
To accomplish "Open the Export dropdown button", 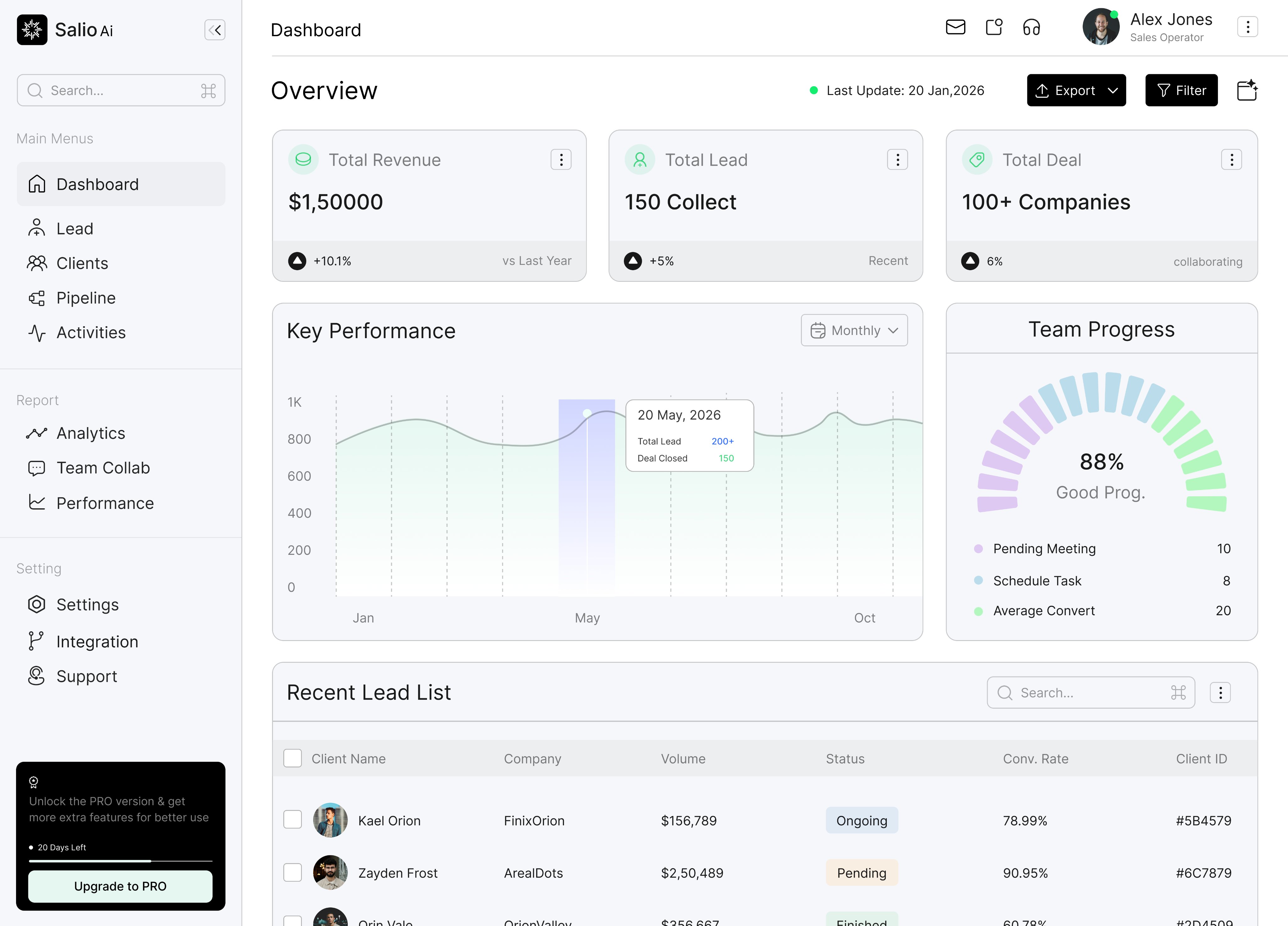I will coord(1076,90).
